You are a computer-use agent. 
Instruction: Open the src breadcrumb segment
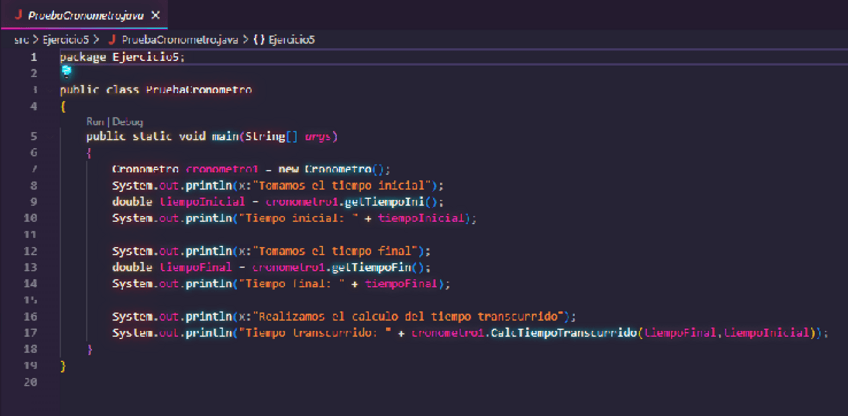tap(20, 39)
